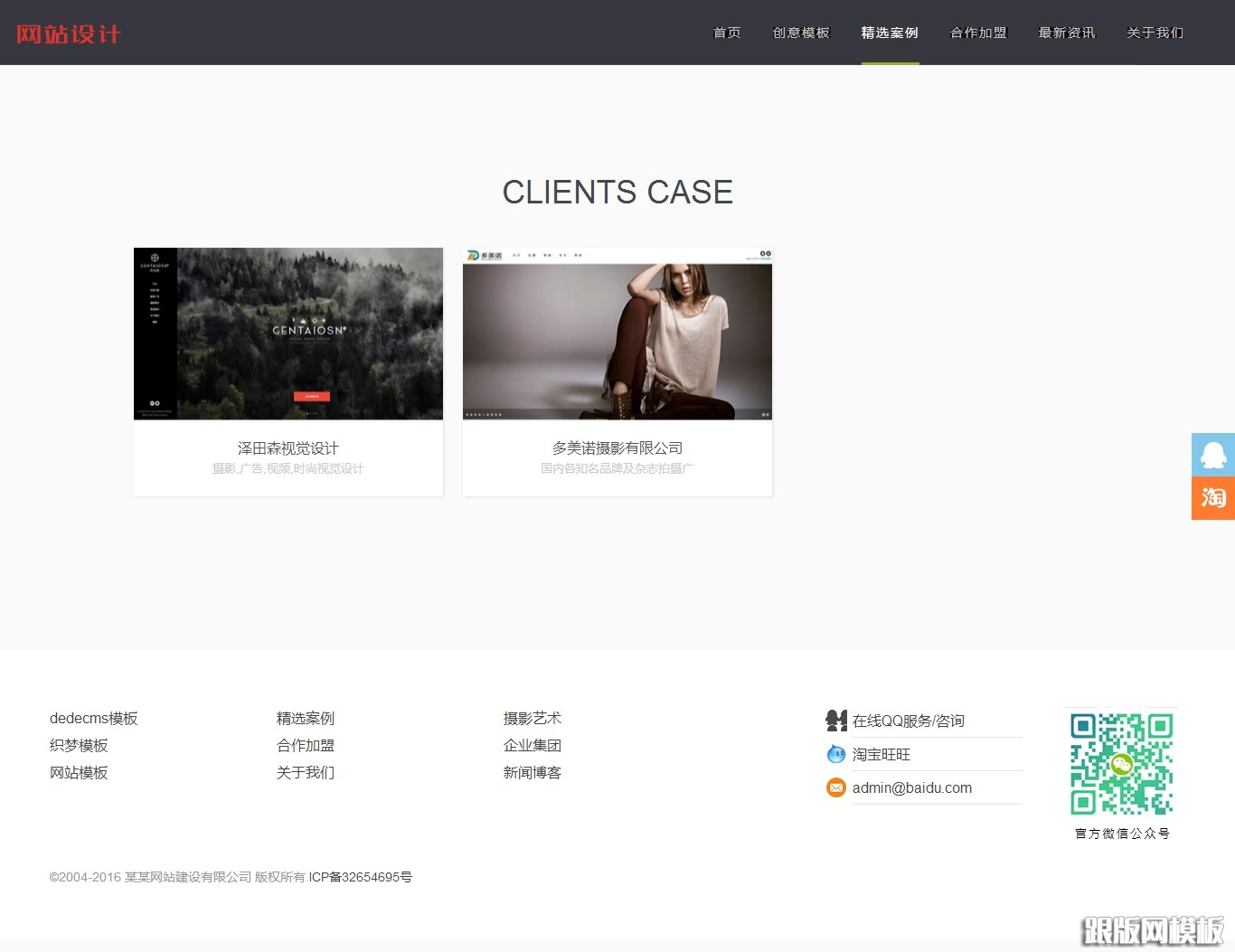Switch to 最新资讯 in the navbar
This screenshot has height=952, width=1235.
1067,33
